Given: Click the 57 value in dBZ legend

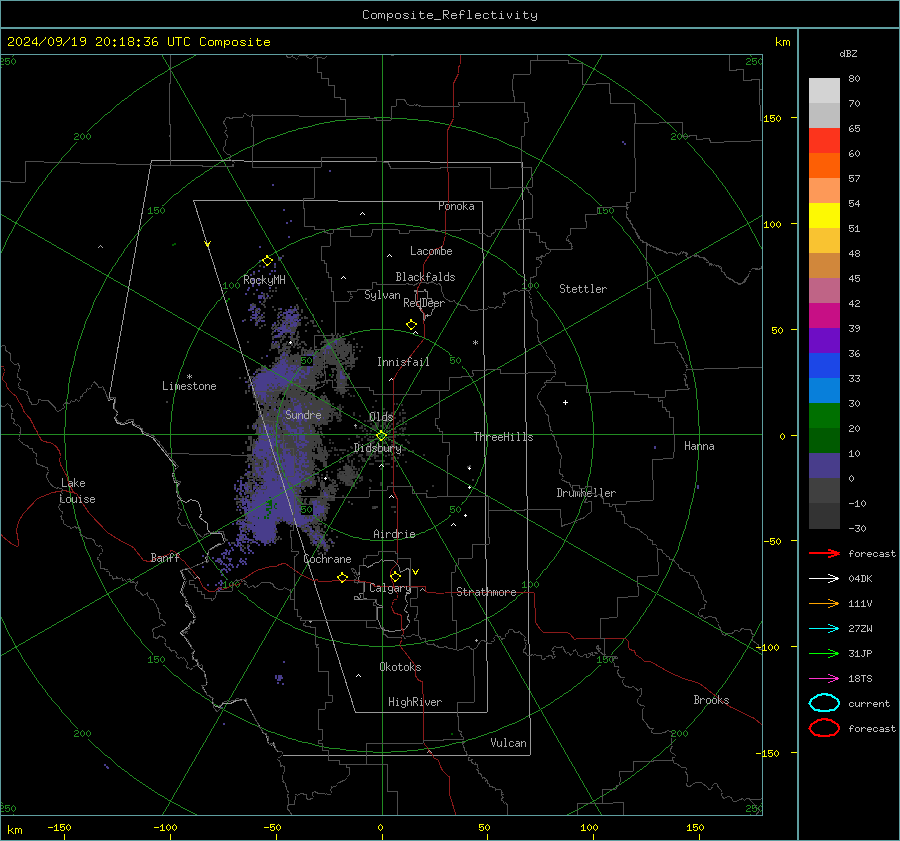Looking at the screenshot, I should click(854, 179).
